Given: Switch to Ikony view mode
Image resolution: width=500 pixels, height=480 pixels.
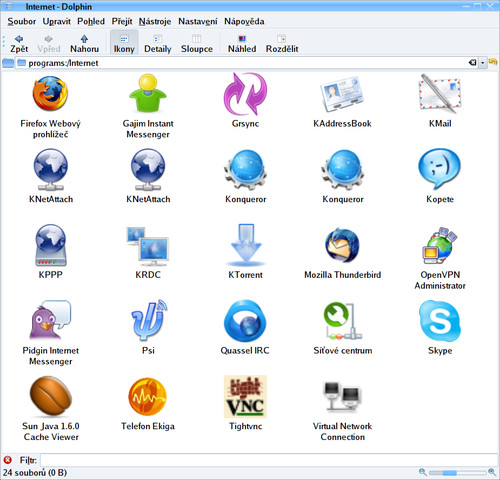Looking at the screenshot, I should [x=124, y=43].
